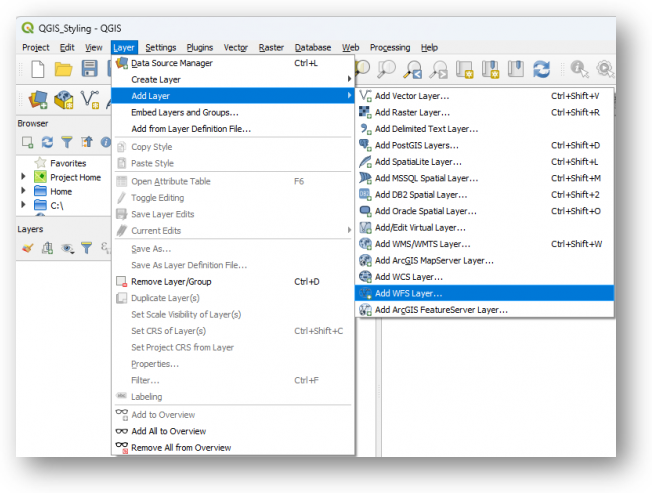
Task: Choose Add PostGIS Layers entry
Action: pyautogui.click(x=484, y=145)
